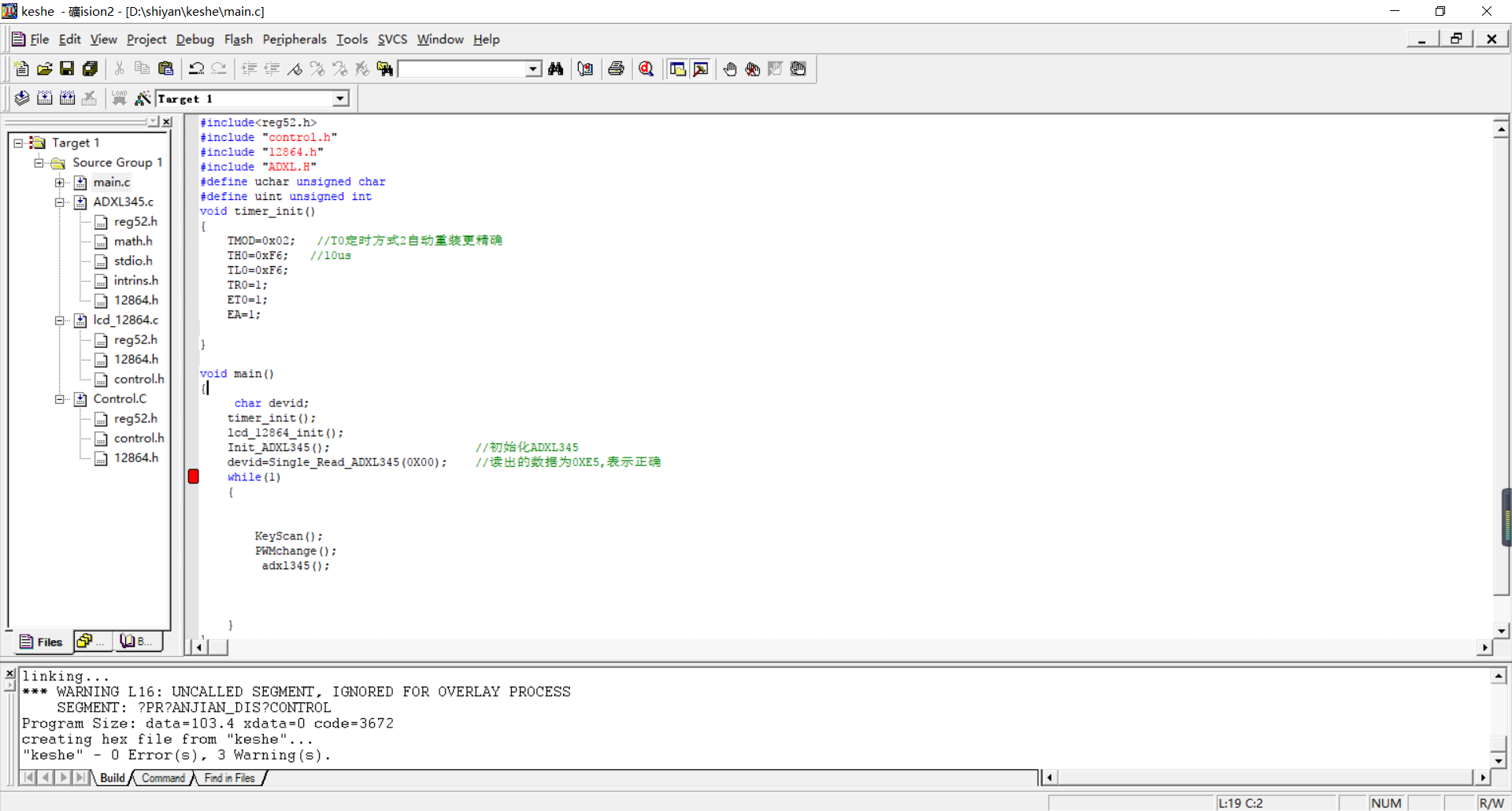The height and width of the screenshot is (811, 1512).
Task: Build target with build icon
Action: (x=45, y=98)
